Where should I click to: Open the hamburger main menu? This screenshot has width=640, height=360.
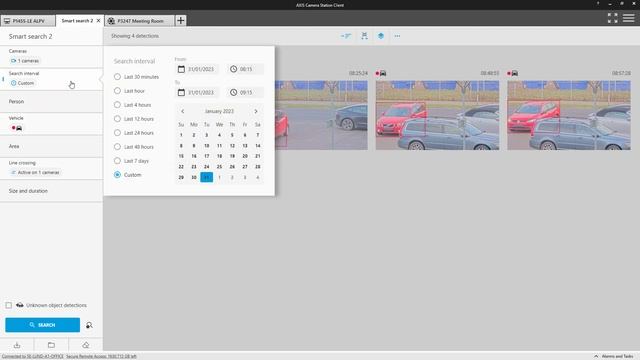coord(629,18)
